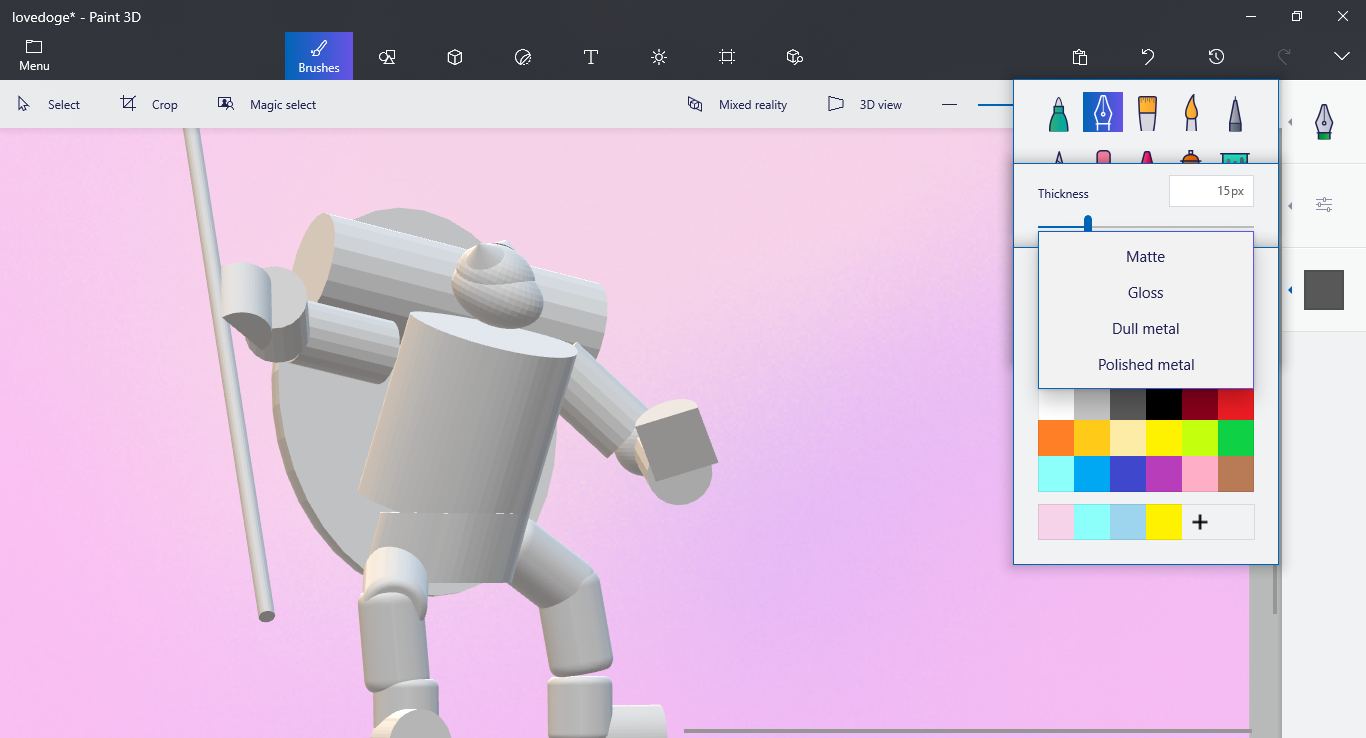1366x738 pixels.
Task: Open the History clock icon
Action: 1216,57
